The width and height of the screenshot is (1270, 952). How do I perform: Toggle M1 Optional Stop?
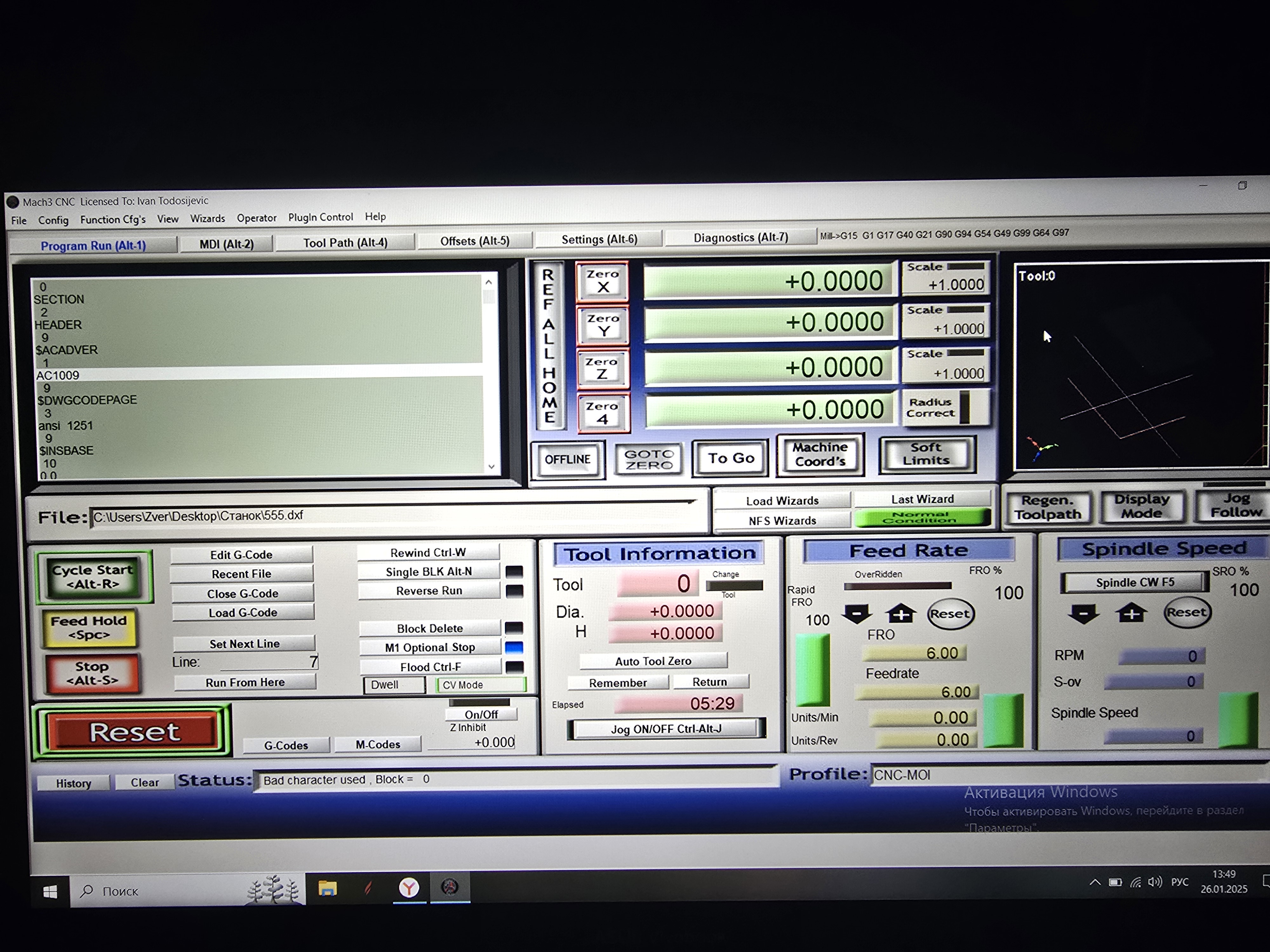[430, 647]
